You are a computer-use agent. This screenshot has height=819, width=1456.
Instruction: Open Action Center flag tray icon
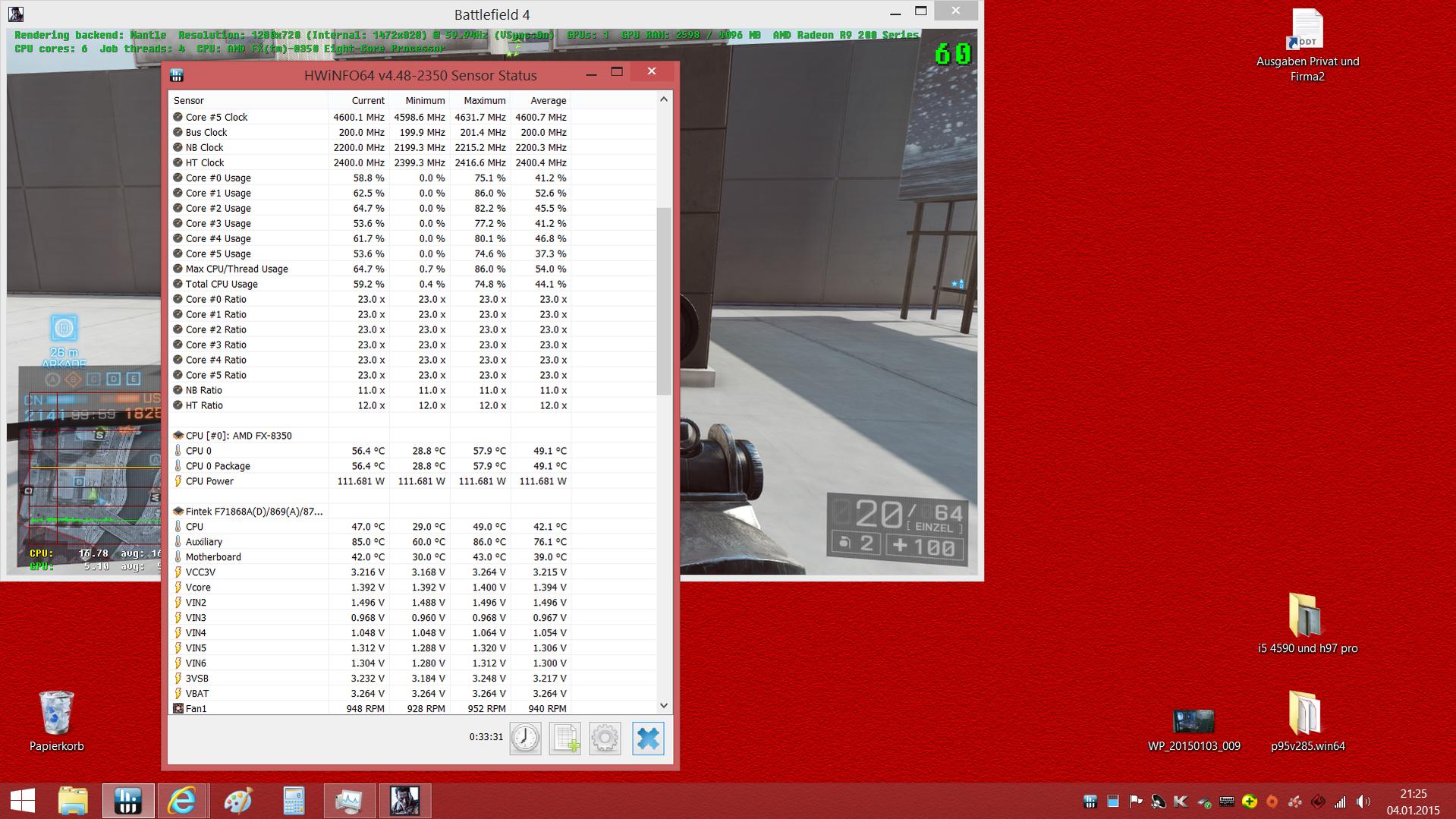click(1136, 802)
